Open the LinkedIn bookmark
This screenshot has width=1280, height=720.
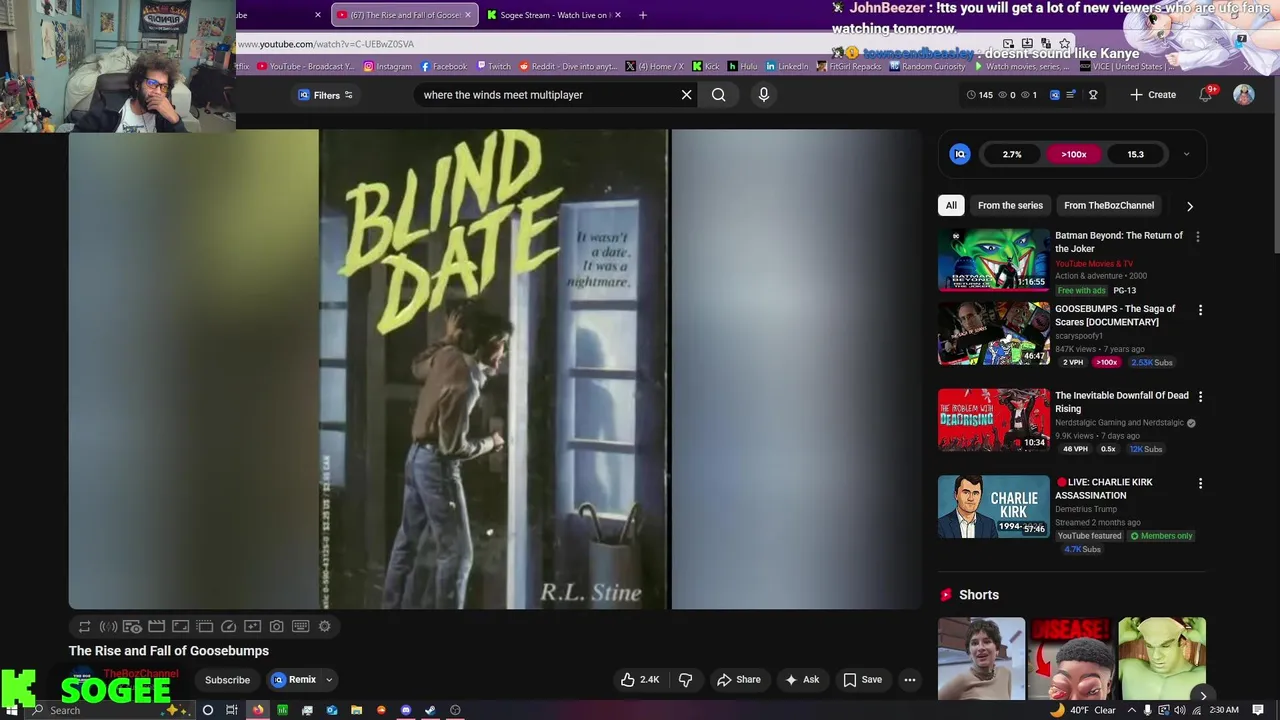click(786, 66)
